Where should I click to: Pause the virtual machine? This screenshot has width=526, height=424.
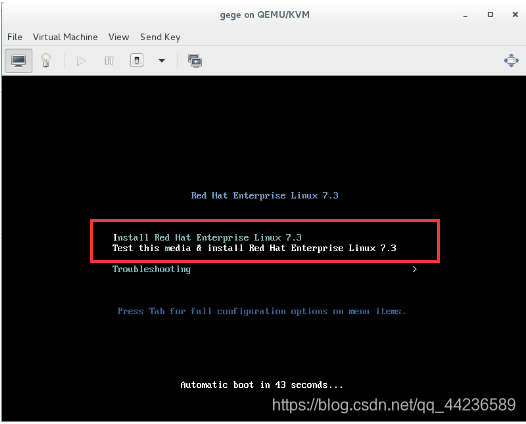(109, 61)
